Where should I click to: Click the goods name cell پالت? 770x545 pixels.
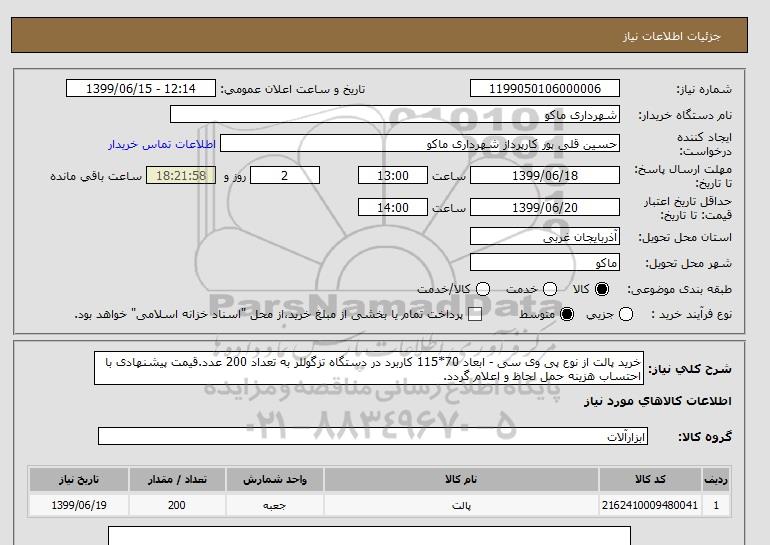pos(461,505)
